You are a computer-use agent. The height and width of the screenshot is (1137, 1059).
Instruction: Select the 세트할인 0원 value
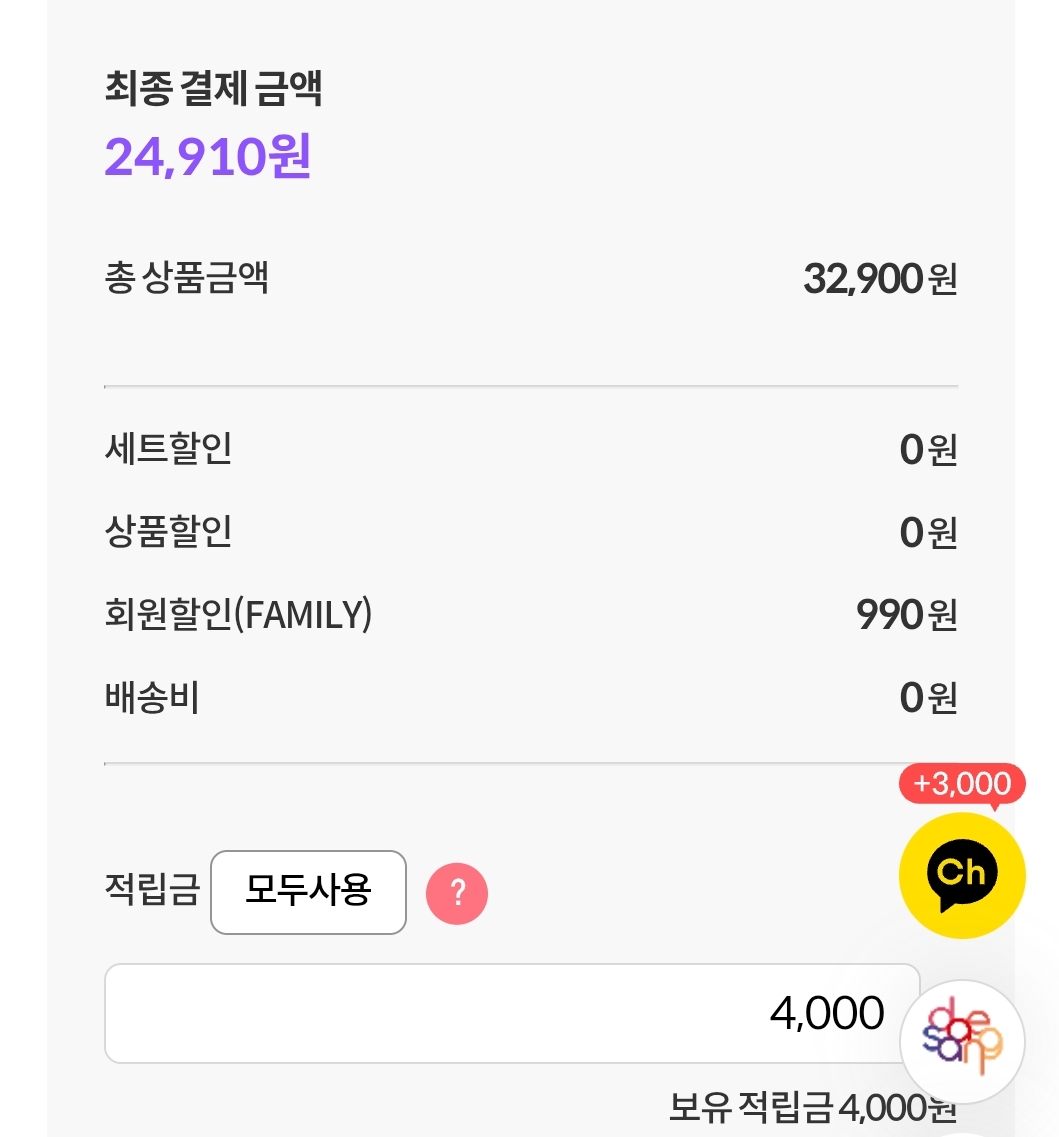point(928,451)
